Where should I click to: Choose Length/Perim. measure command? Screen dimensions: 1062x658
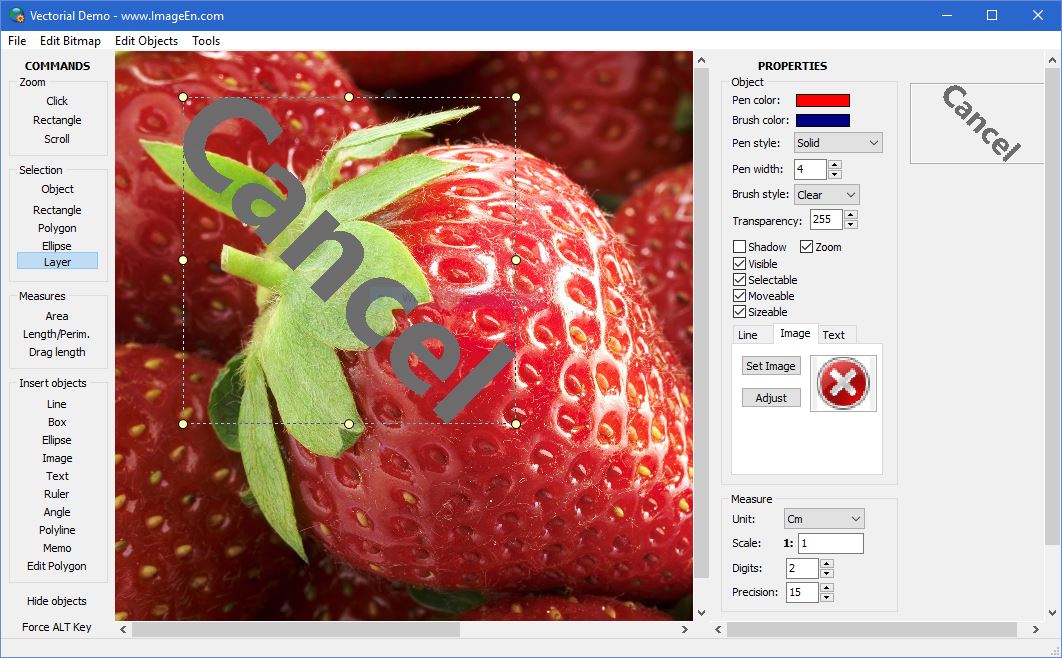[56, 334]
